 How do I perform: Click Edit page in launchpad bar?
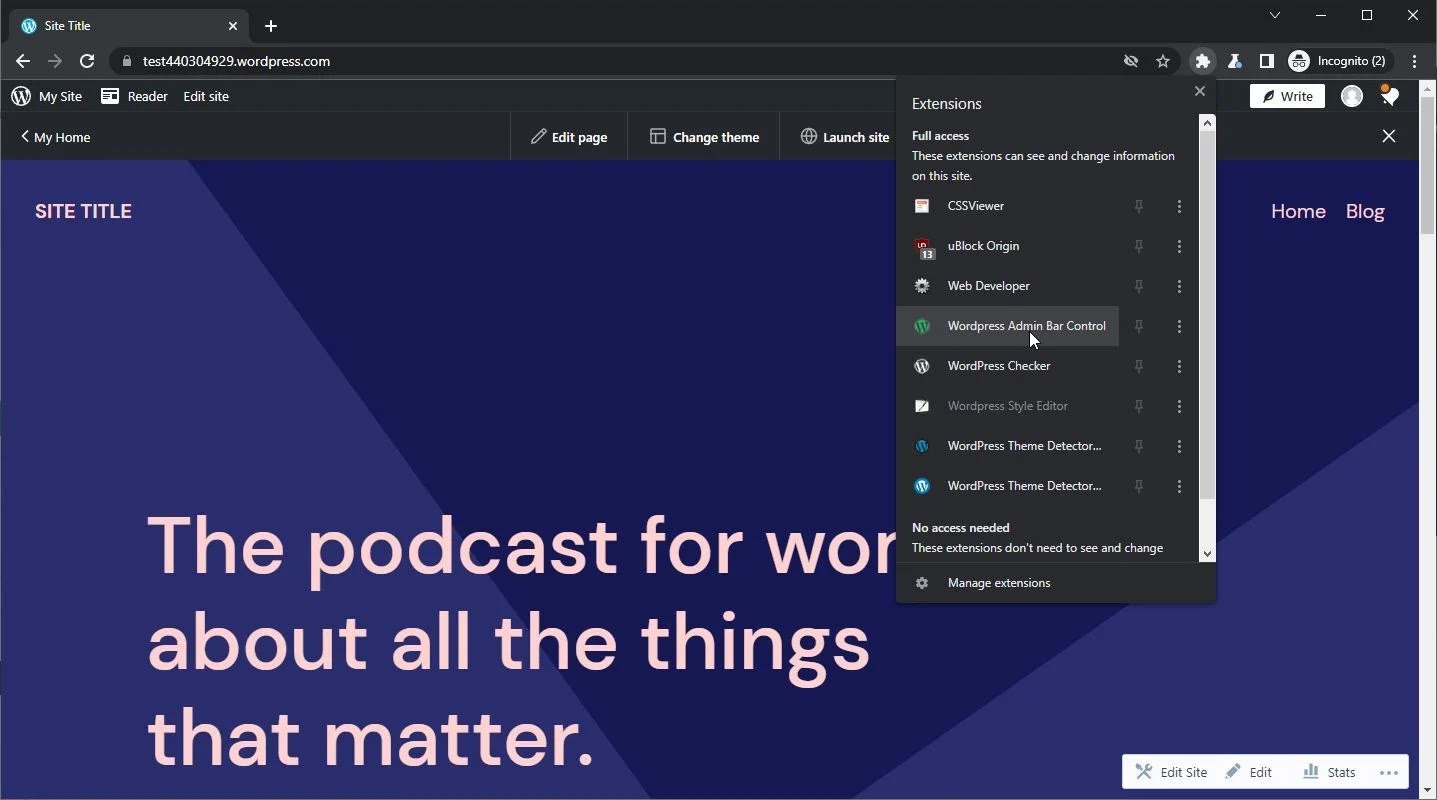click(x=569, y=137)
